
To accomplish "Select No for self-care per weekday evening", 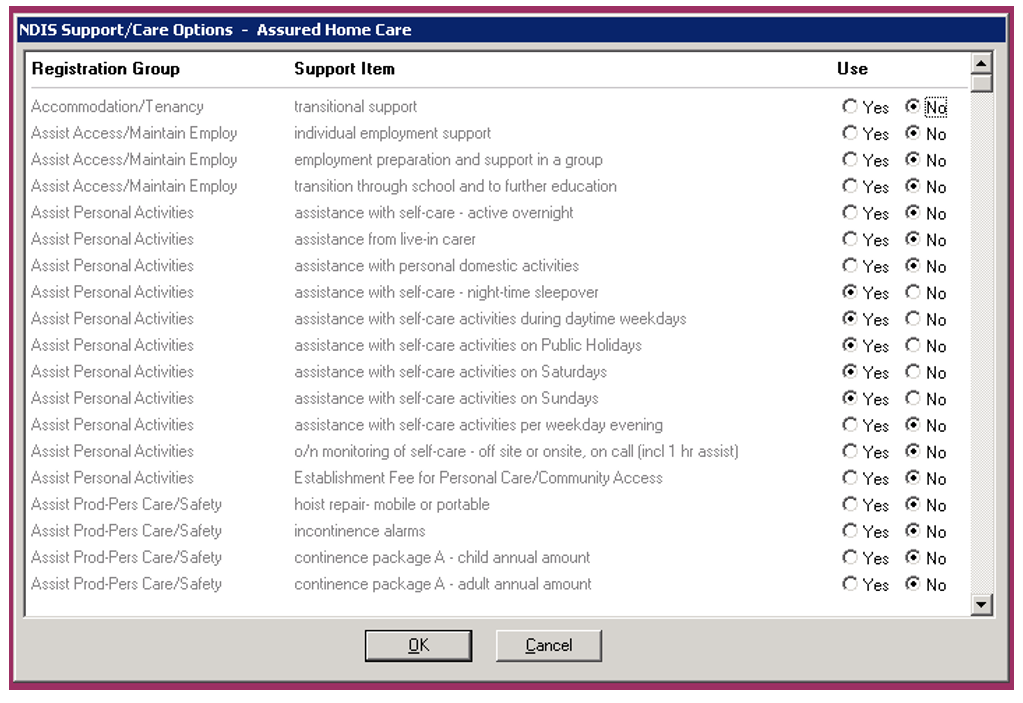I will coord(913,425).
